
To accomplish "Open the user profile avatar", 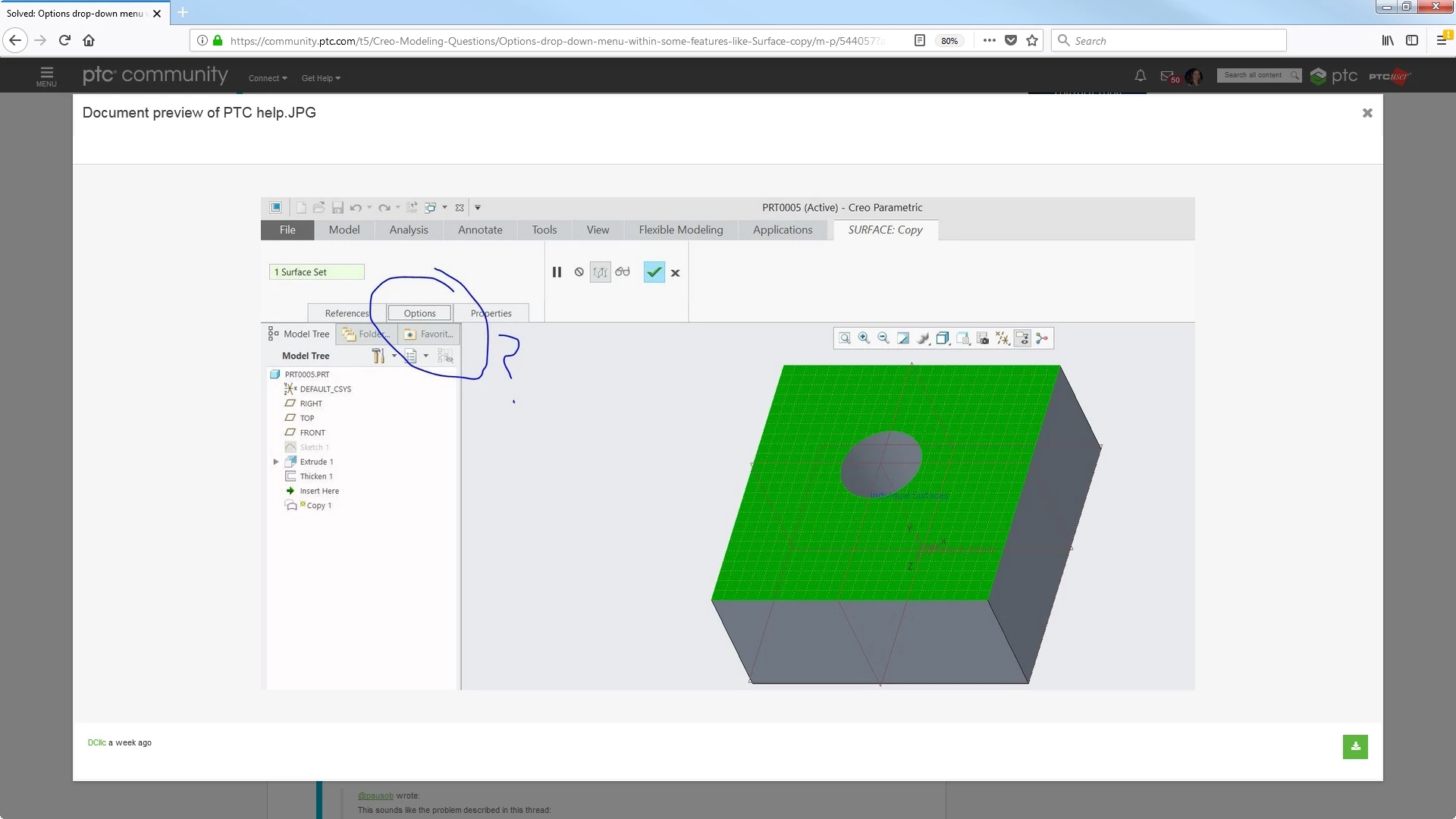I will click(1194, 77).
